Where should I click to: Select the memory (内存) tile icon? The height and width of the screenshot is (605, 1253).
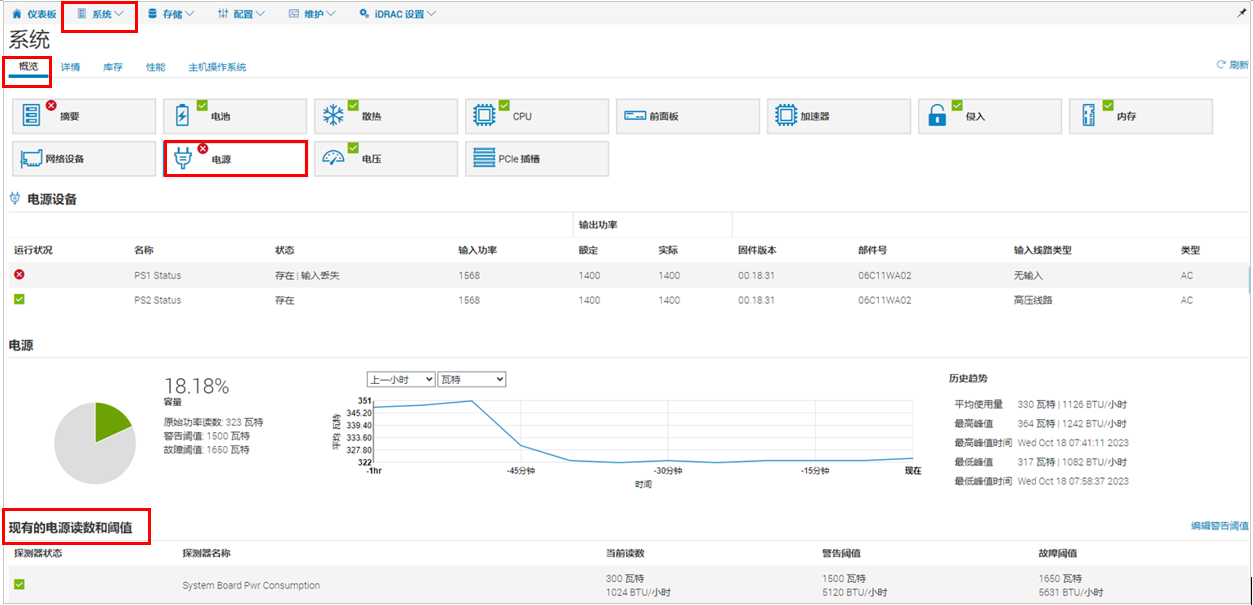pyautogui.click(x=1088, y=116)
